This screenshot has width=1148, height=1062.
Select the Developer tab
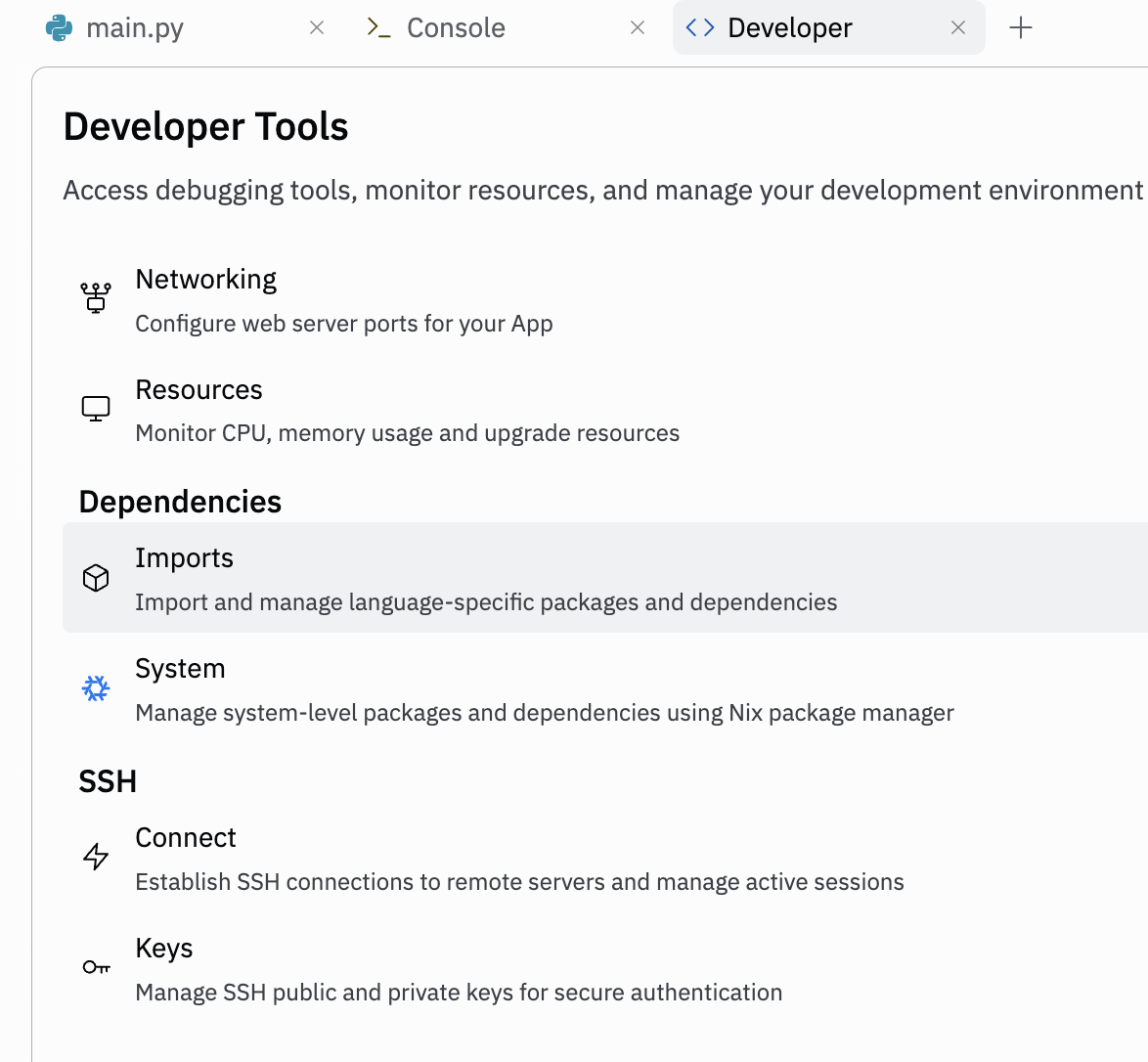[790, 28]
